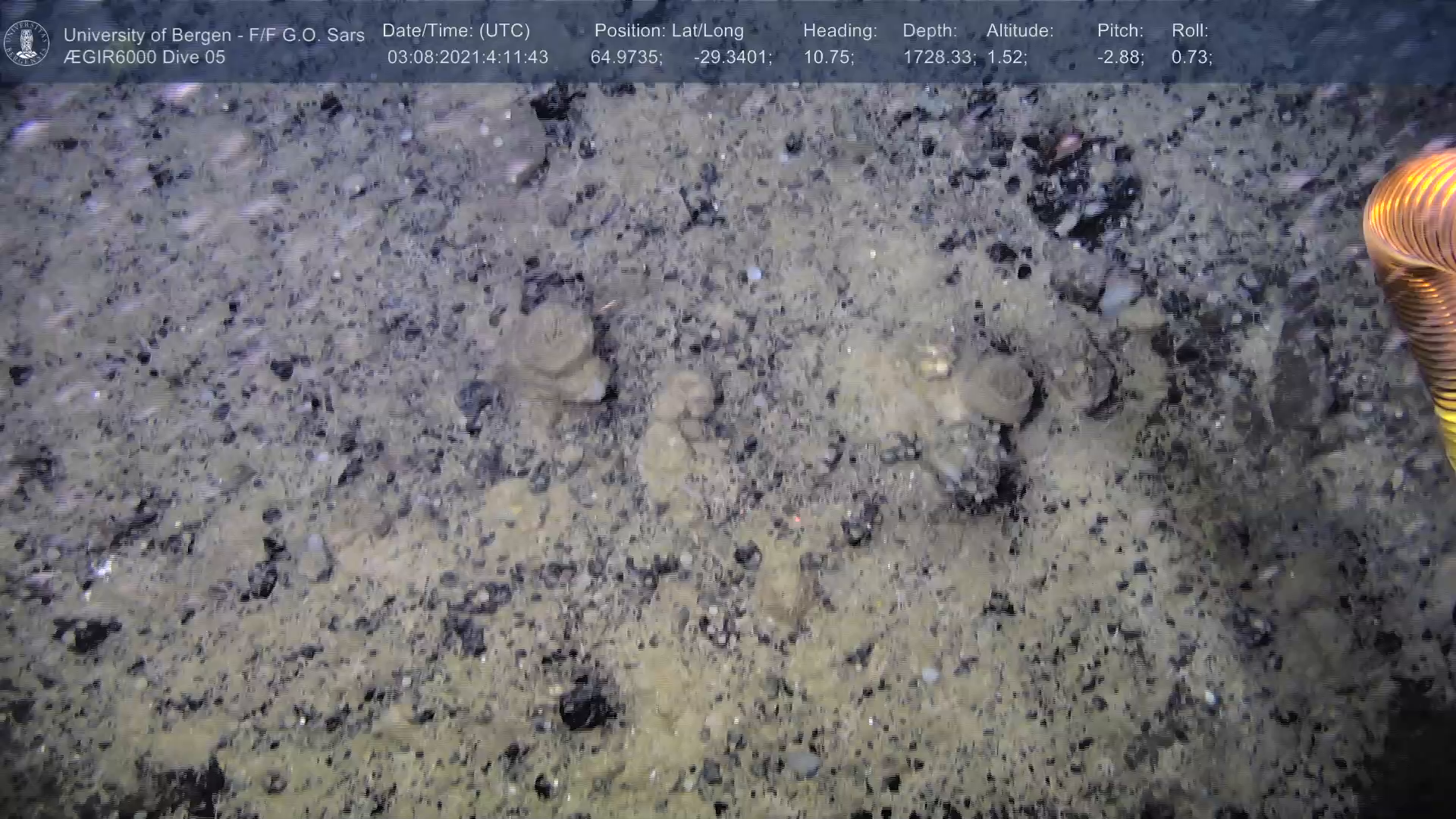Select the Date/Time (UTC) label
This screenshot has width=1456, height=819.
click(x=456, y=31)
